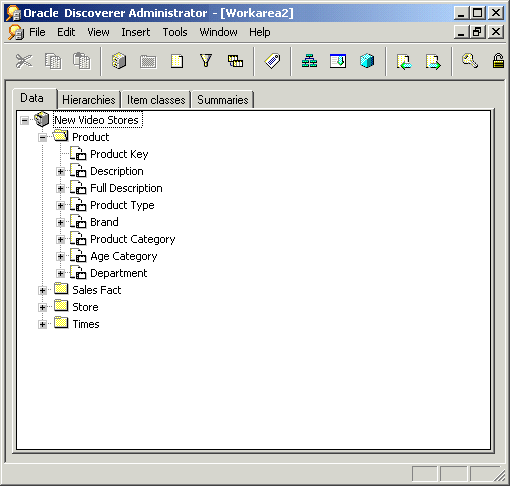
Task: Expand the Times folder
Action: [42, 324]
